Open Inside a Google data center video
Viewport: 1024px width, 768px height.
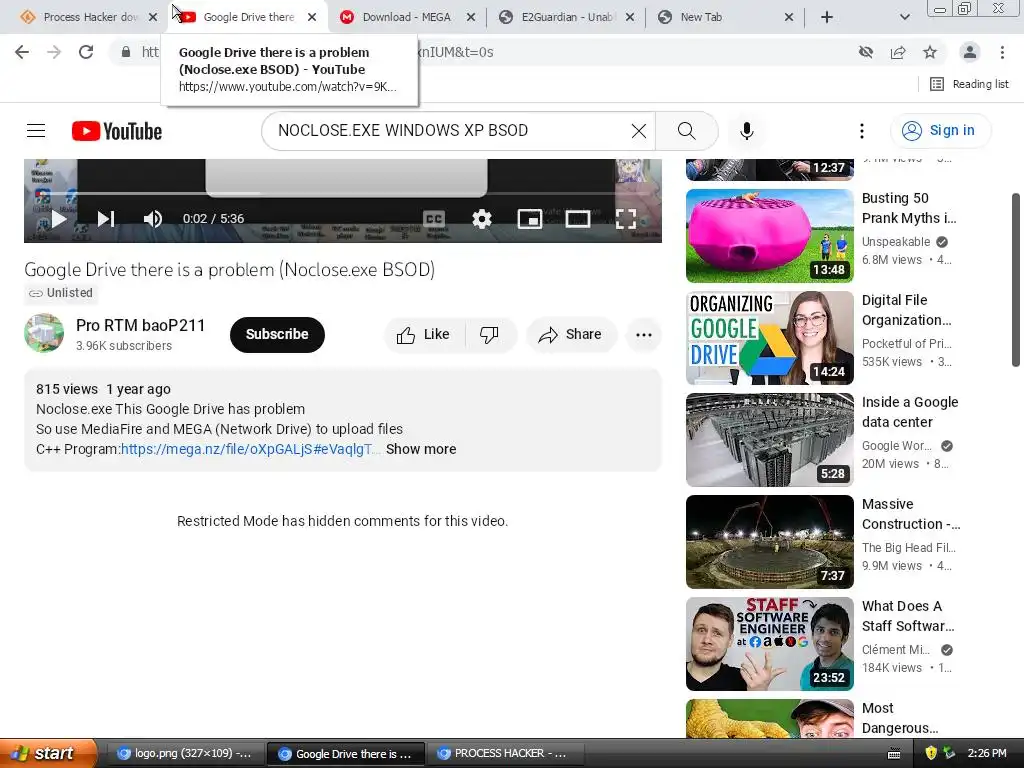pos(770,440)
